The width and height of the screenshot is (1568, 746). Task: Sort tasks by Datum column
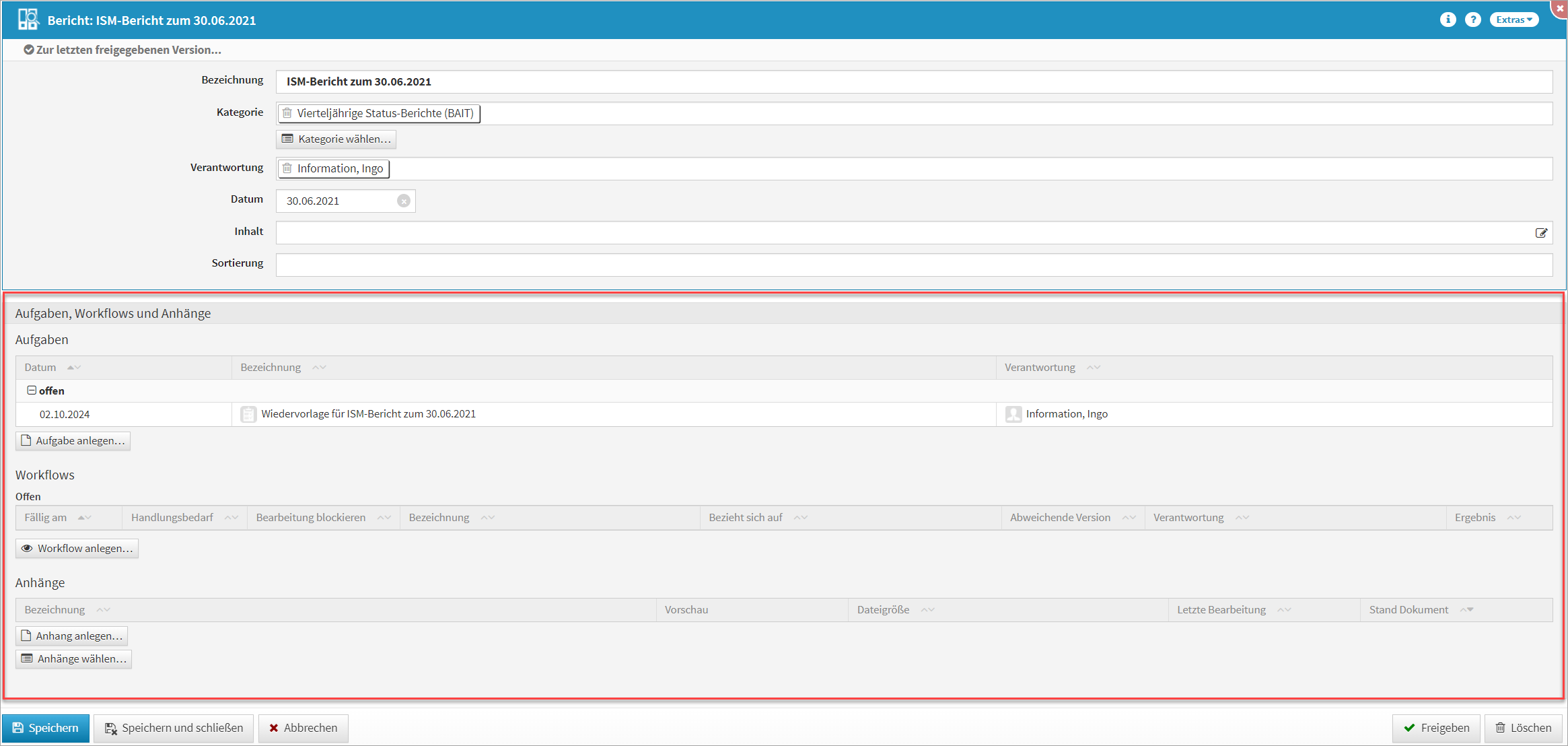(x=73, y=368)
